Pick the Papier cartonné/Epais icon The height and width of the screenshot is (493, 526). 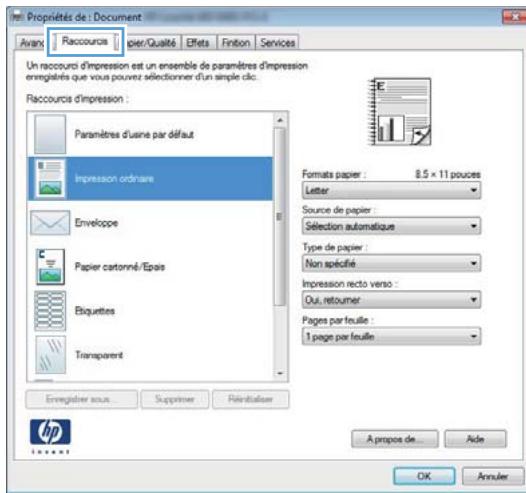(x=50, y=267)
